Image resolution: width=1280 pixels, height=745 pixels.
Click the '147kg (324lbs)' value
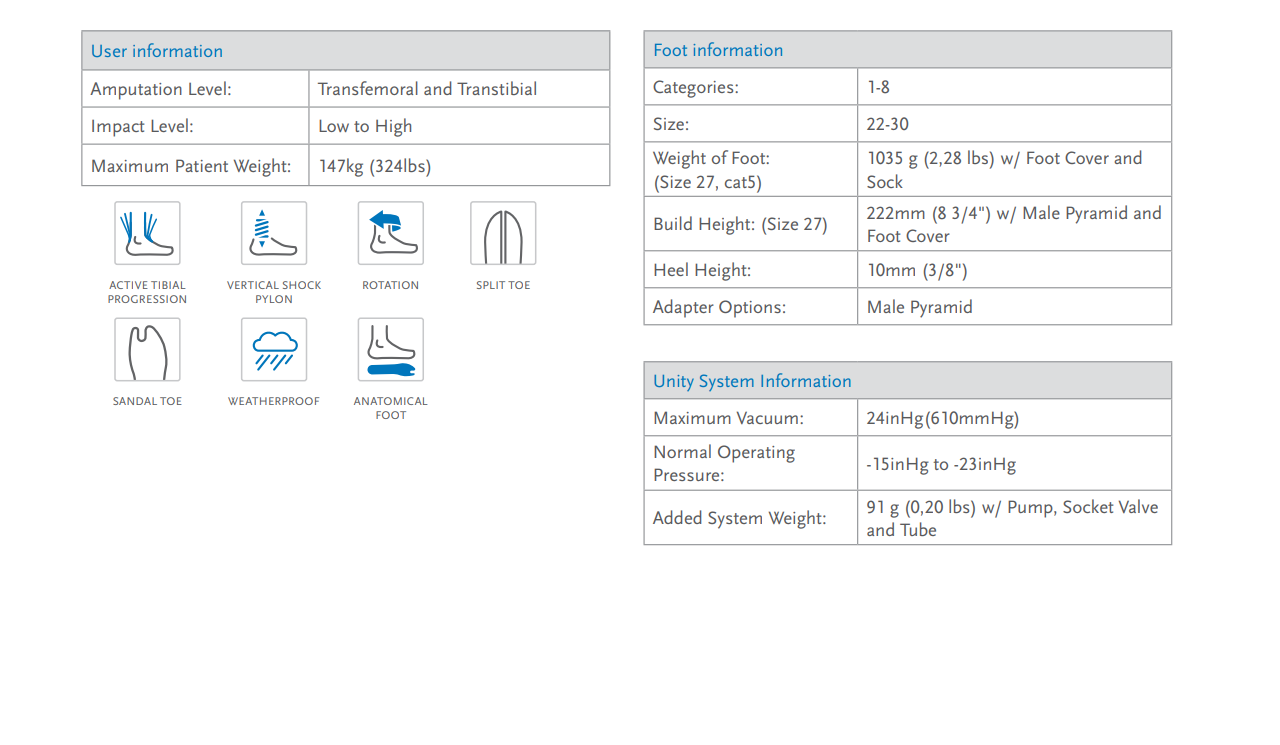pos(375,166)
